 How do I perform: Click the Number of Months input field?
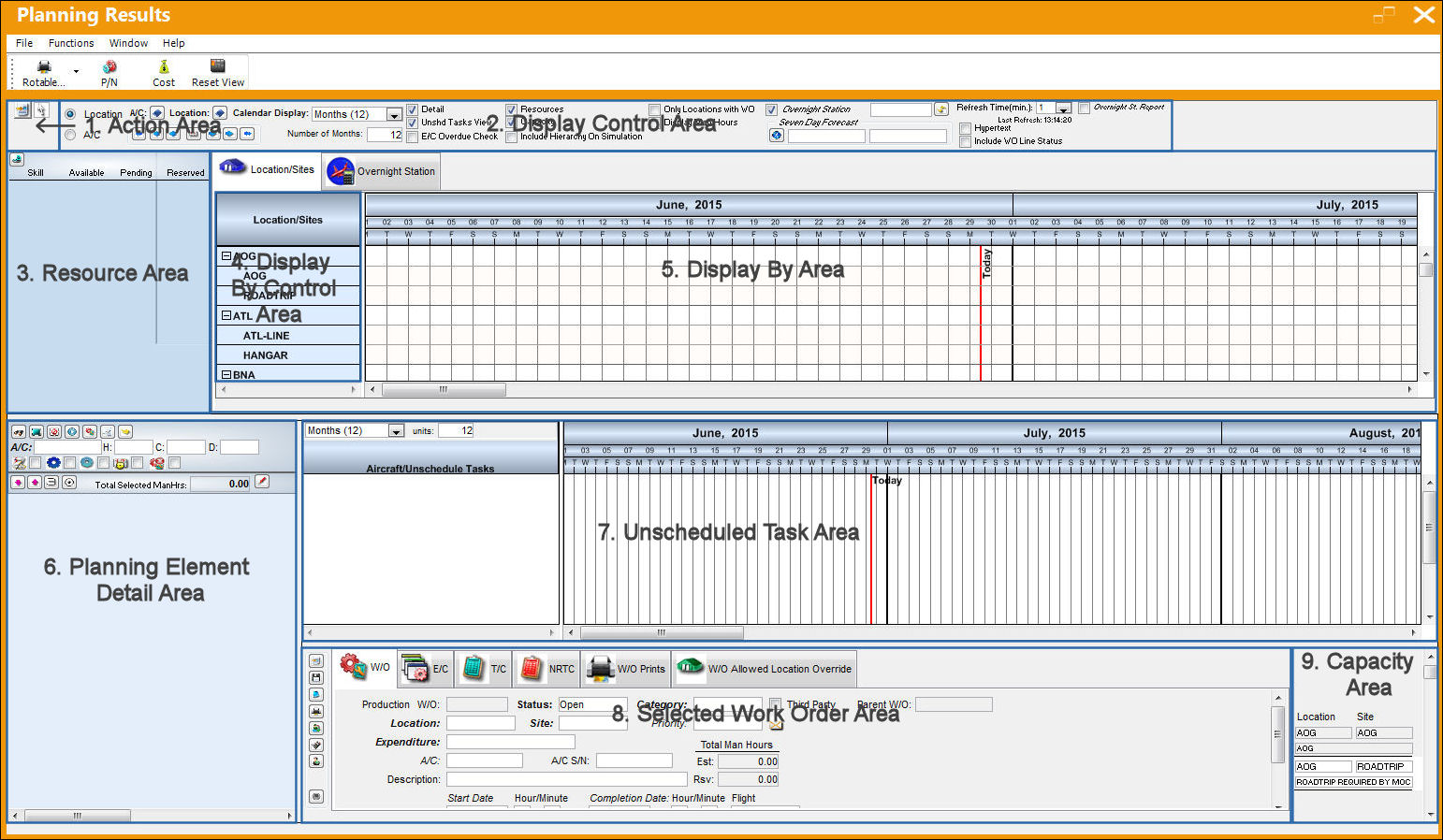click(385, 135)
